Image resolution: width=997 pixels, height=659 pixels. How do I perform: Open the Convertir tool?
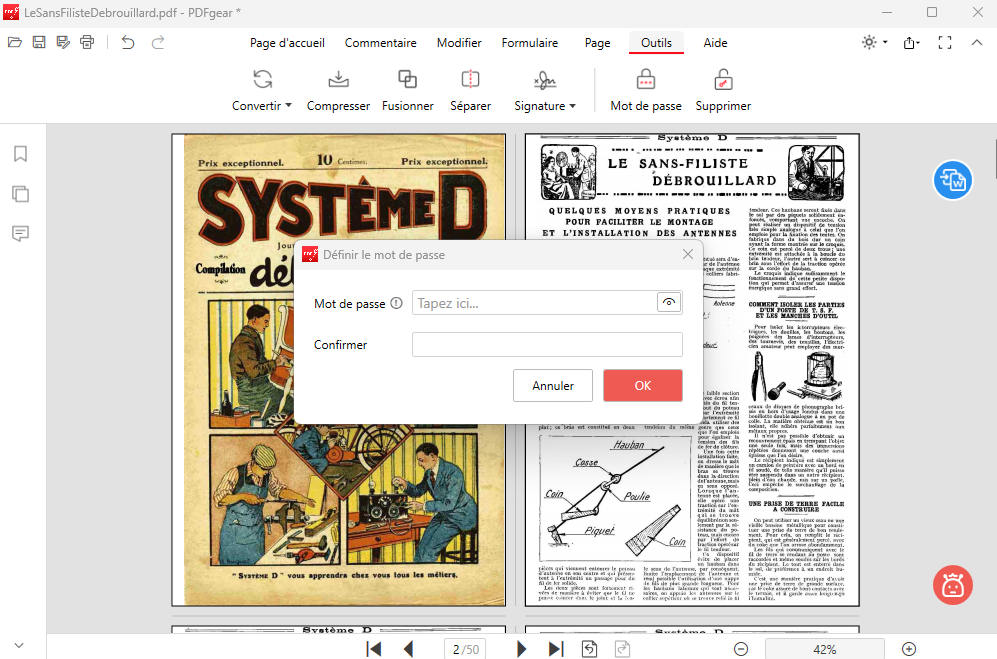pos(262,90)
